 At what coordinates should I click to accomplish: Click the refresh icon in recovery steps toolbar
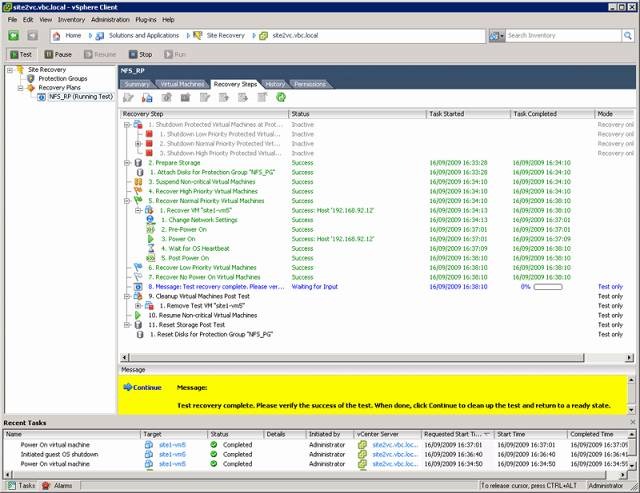(x=281, y=97)
